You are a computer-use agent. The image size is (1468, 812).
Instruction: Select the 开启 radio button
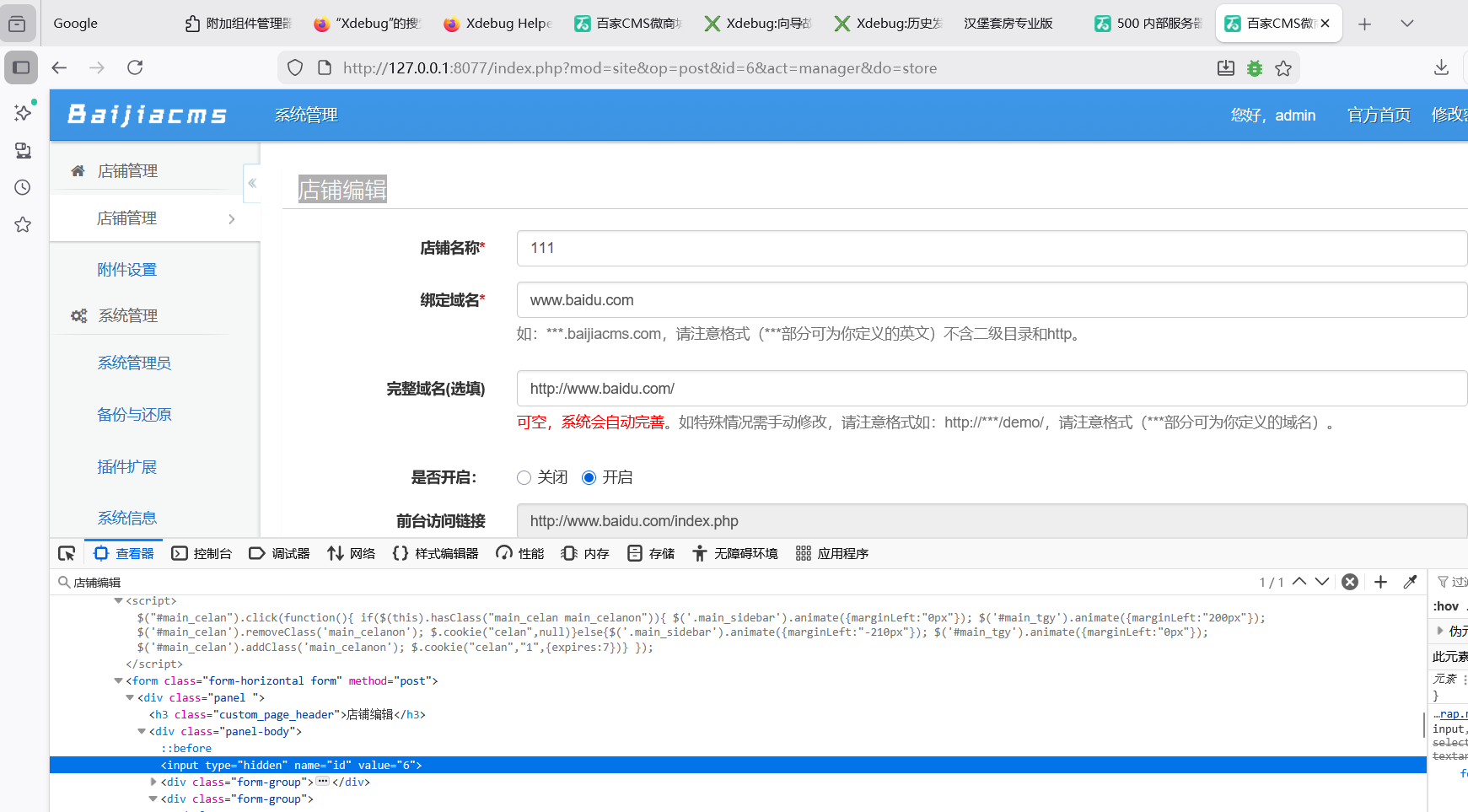coord(589,478)
